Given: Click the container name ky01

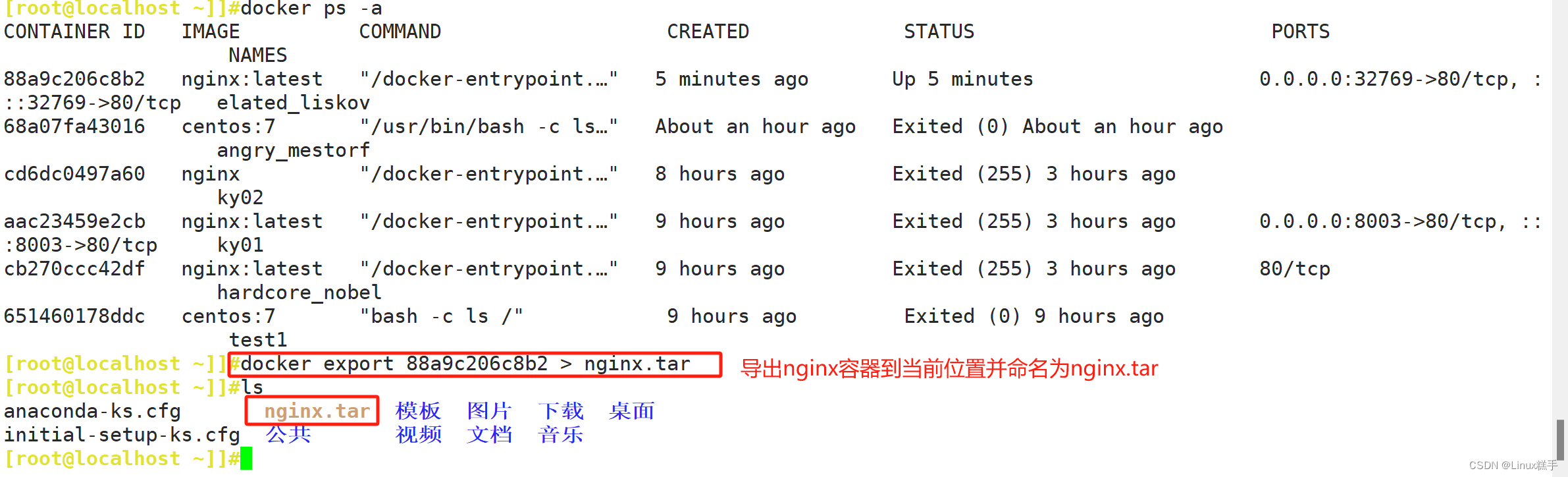Looking at the screenshot, I should tap(240, 245).
